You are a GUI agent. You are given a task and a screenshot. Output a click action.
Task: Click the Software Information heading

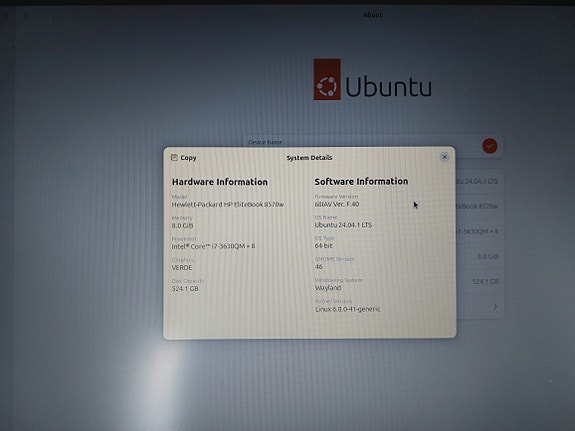[x=361, y=182]
